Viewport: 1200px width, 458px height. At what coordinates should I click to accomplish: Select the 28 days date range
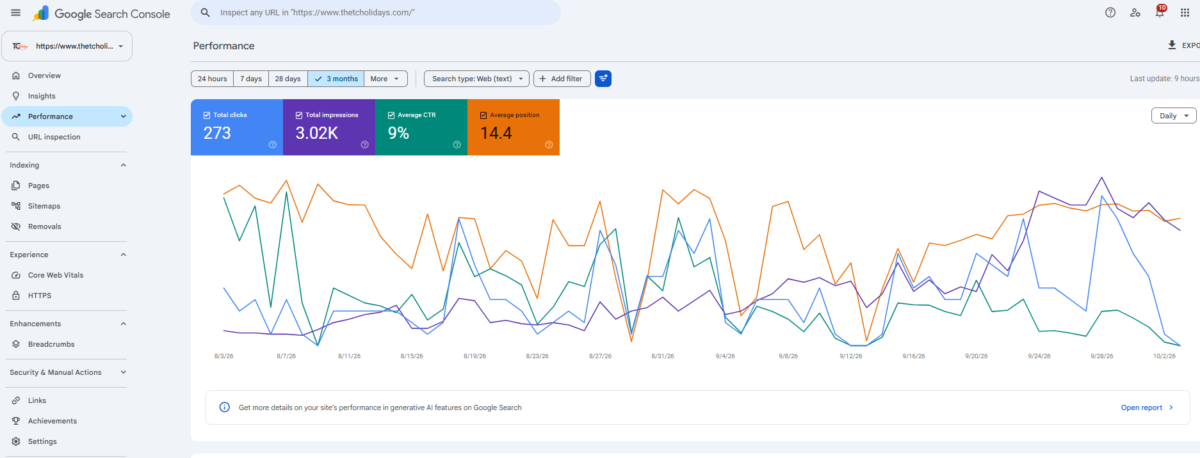(288, 79)
